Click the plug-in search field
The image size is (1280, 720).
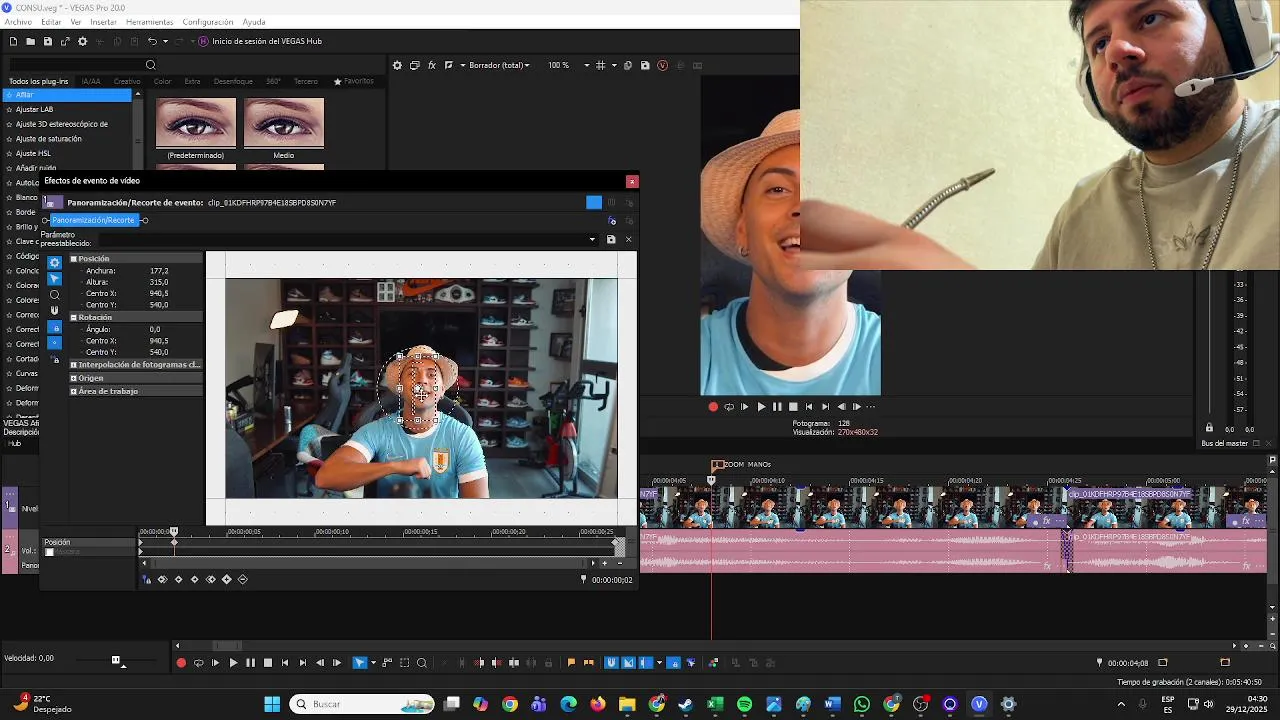[x=80, y=65]
